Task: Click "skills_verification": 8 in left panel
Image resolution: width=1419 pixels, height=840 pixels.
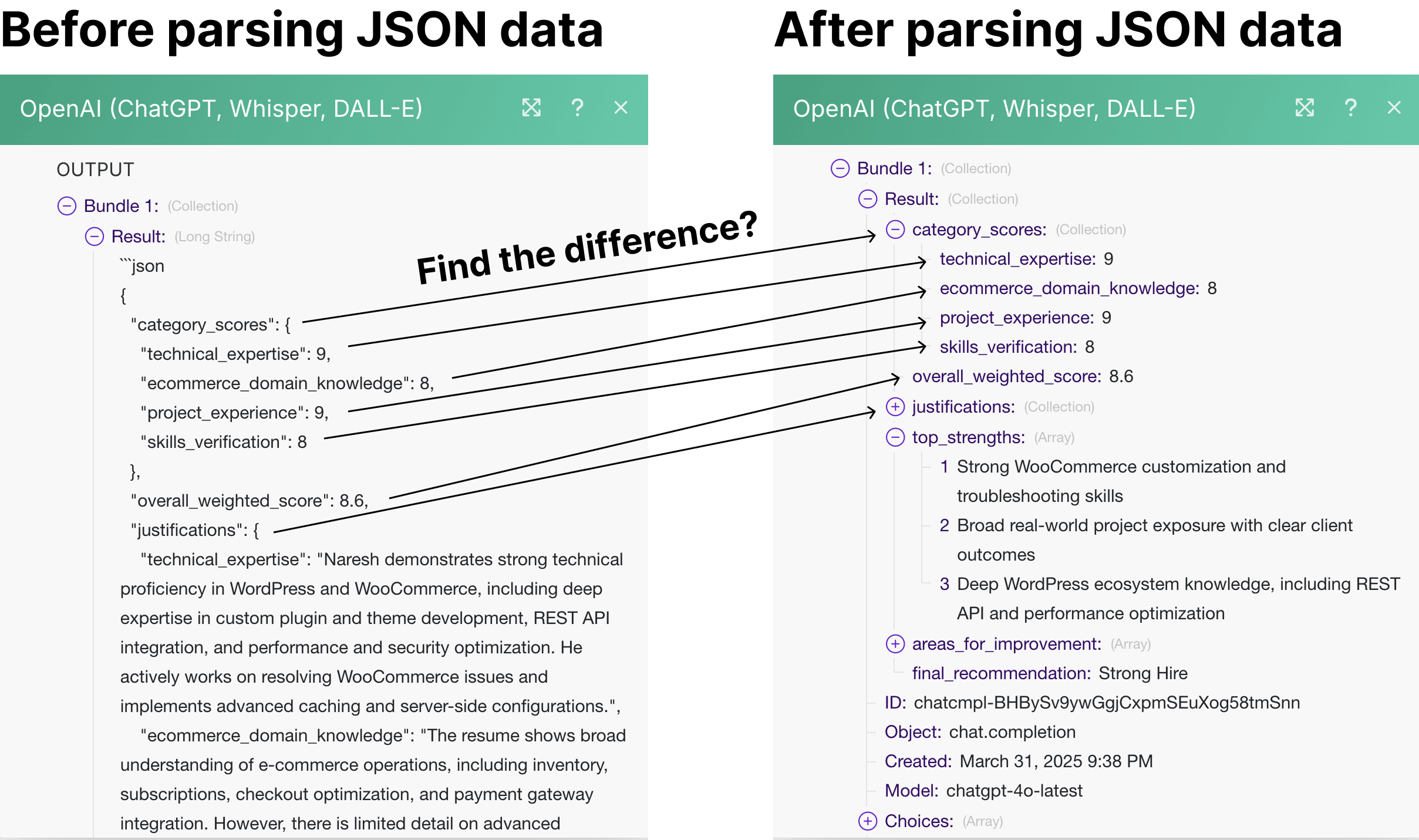Action: pos(224,442)
